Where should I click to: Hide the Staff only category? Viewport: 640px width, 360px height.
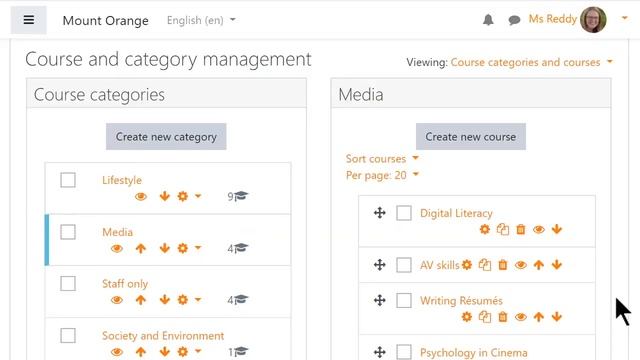tap(117, 300)
